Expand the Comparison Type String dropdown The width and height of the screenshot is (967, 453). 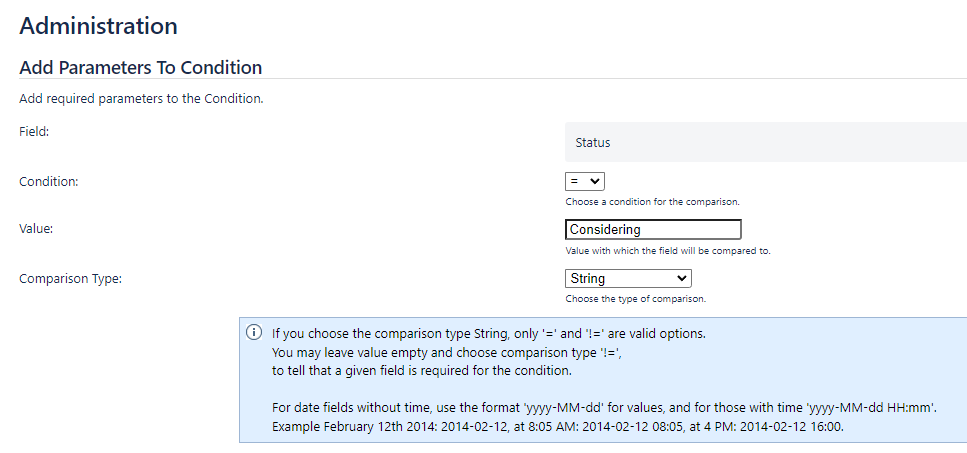[628, 279]
